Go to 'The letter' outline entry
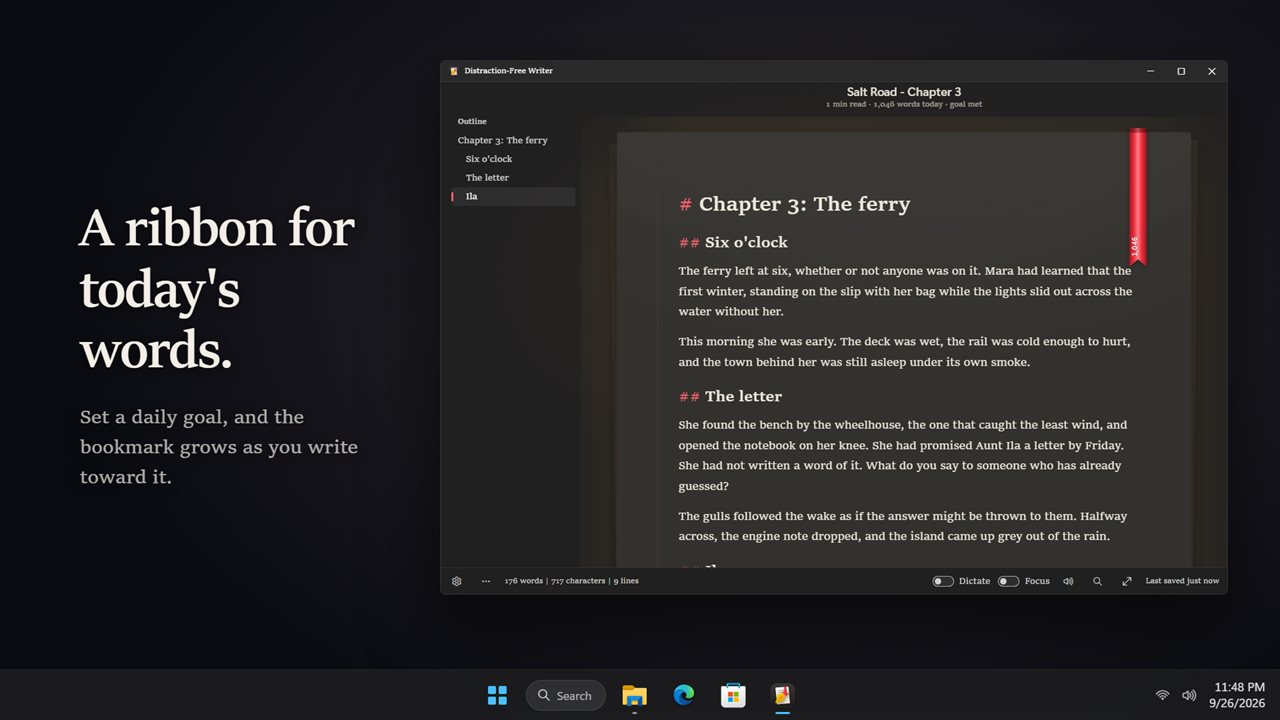 coord(487,178)
